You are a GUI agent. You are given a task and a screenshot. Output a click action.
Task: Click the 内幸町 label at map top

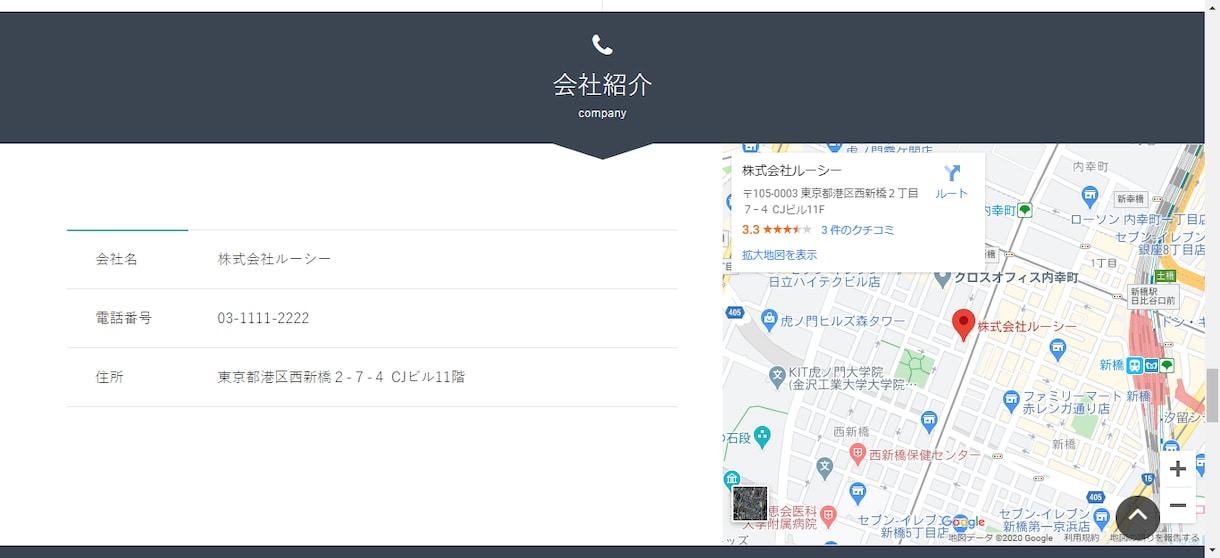tap(1091, 166)
